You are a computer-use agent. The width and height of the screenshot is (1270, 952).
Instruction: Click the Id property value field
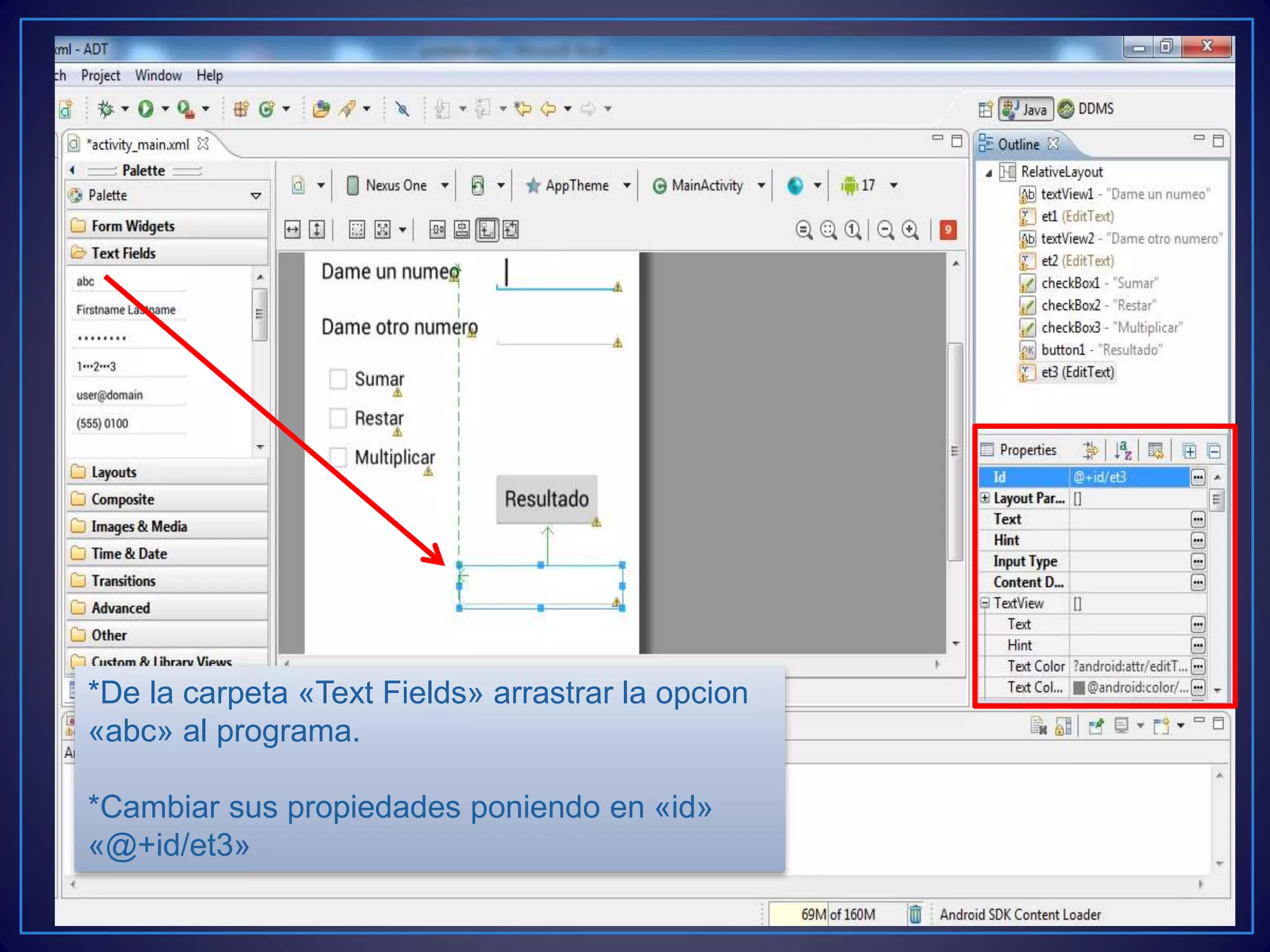1130,477
